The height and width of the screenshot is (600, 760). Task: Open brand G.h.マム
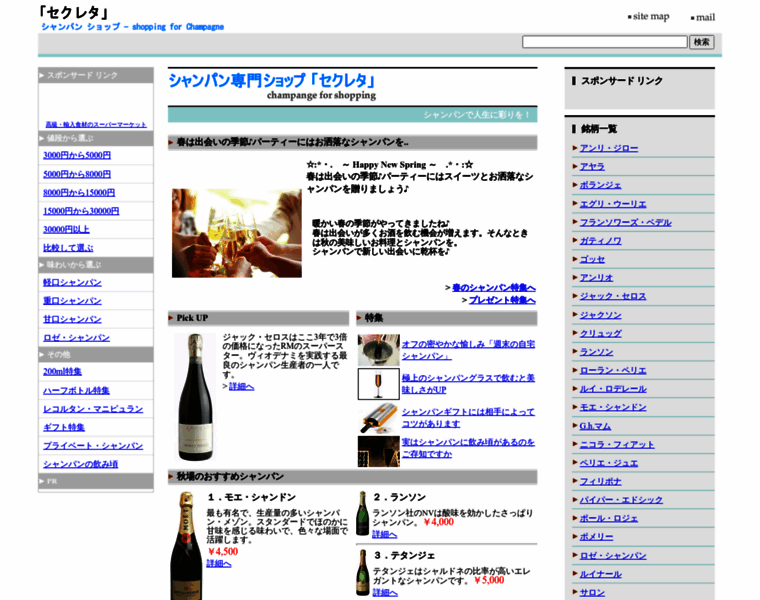[x=595, y=426]
